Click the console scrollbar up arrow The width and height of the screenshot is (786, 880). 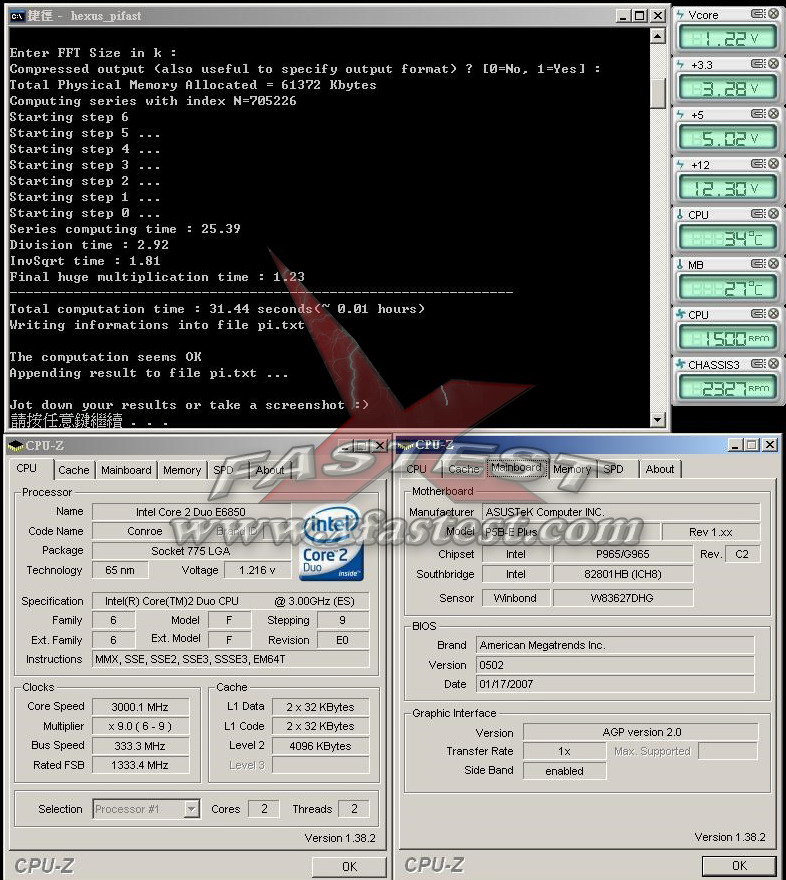click(658, 36)
